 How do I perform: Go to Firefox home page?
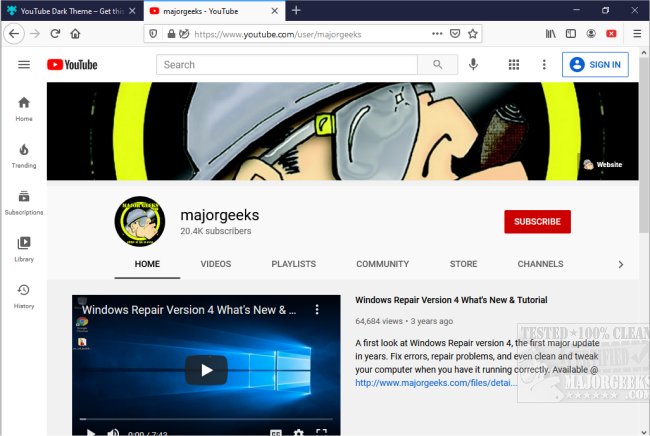[75, 34]
